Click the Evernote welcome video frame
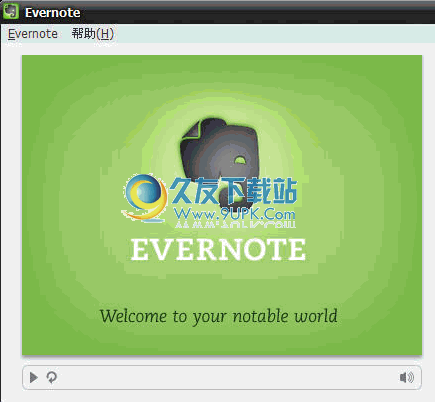The width and height of the screenshot is (435, 402). 222,205
